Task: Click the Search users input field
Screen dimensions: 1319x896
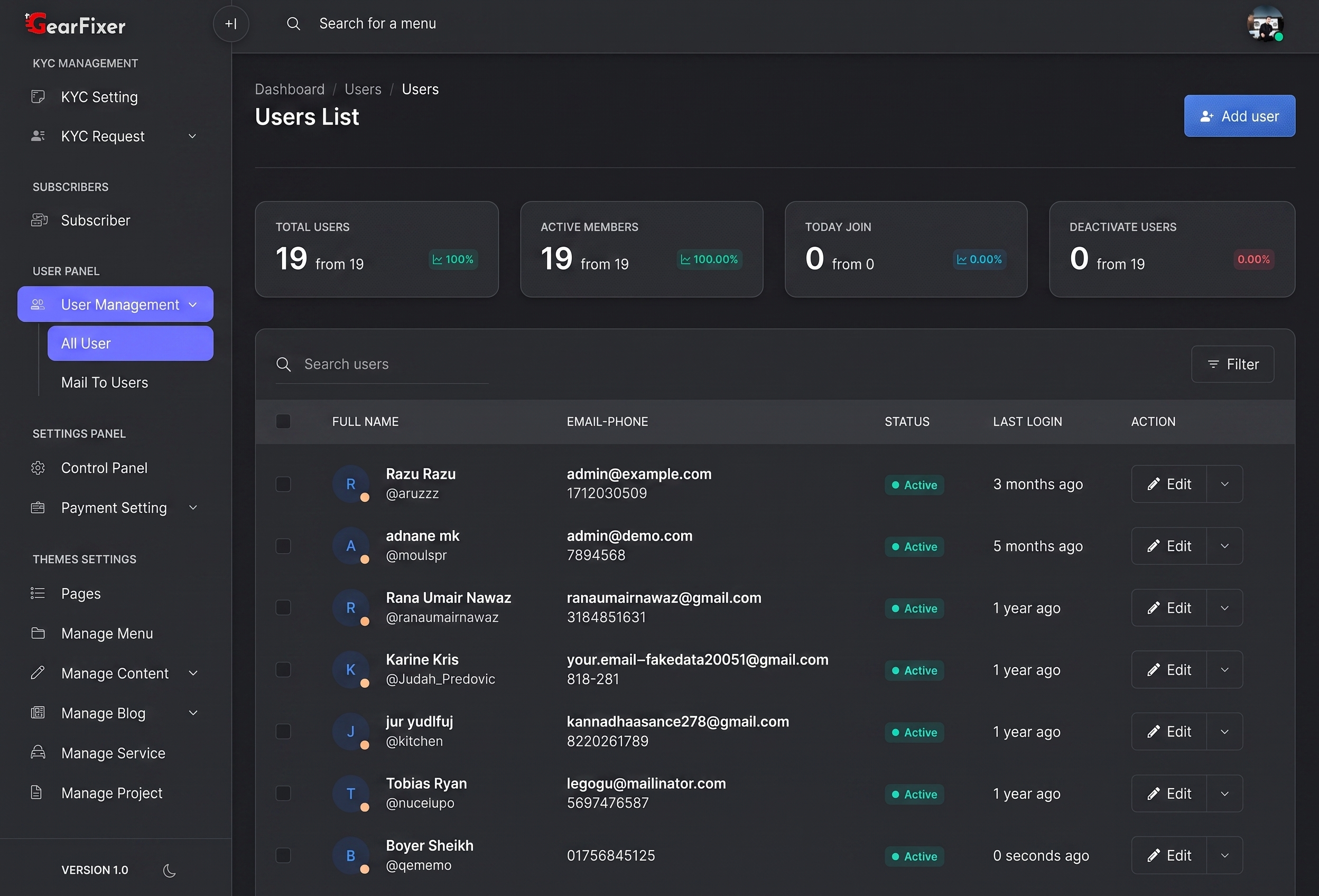Action: (x=382, y=365)
